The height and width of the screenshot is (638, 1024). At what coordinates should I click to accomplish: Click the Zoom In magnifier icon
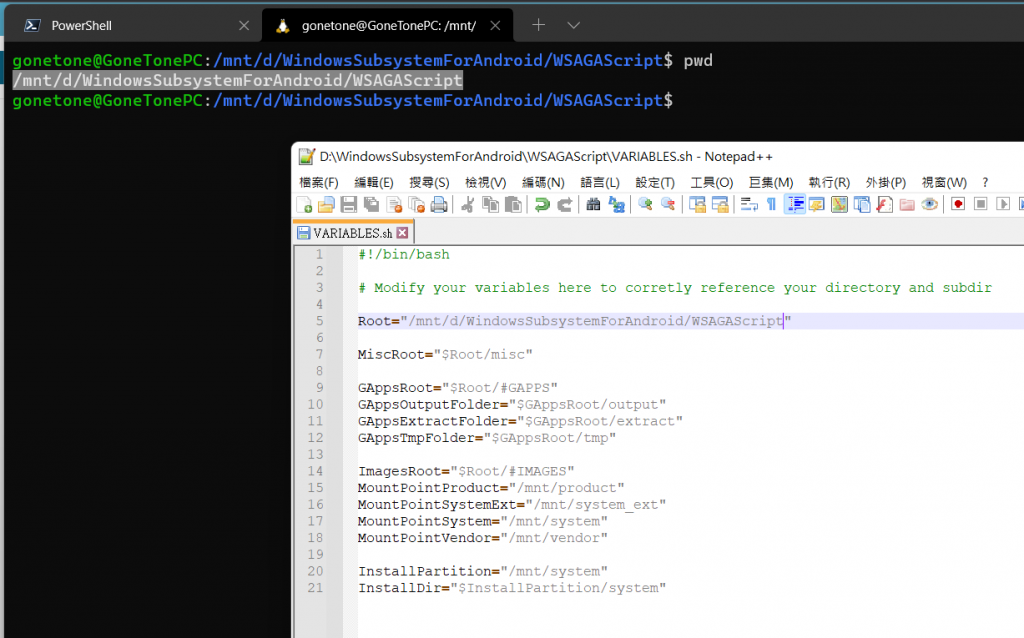point(645,205)
